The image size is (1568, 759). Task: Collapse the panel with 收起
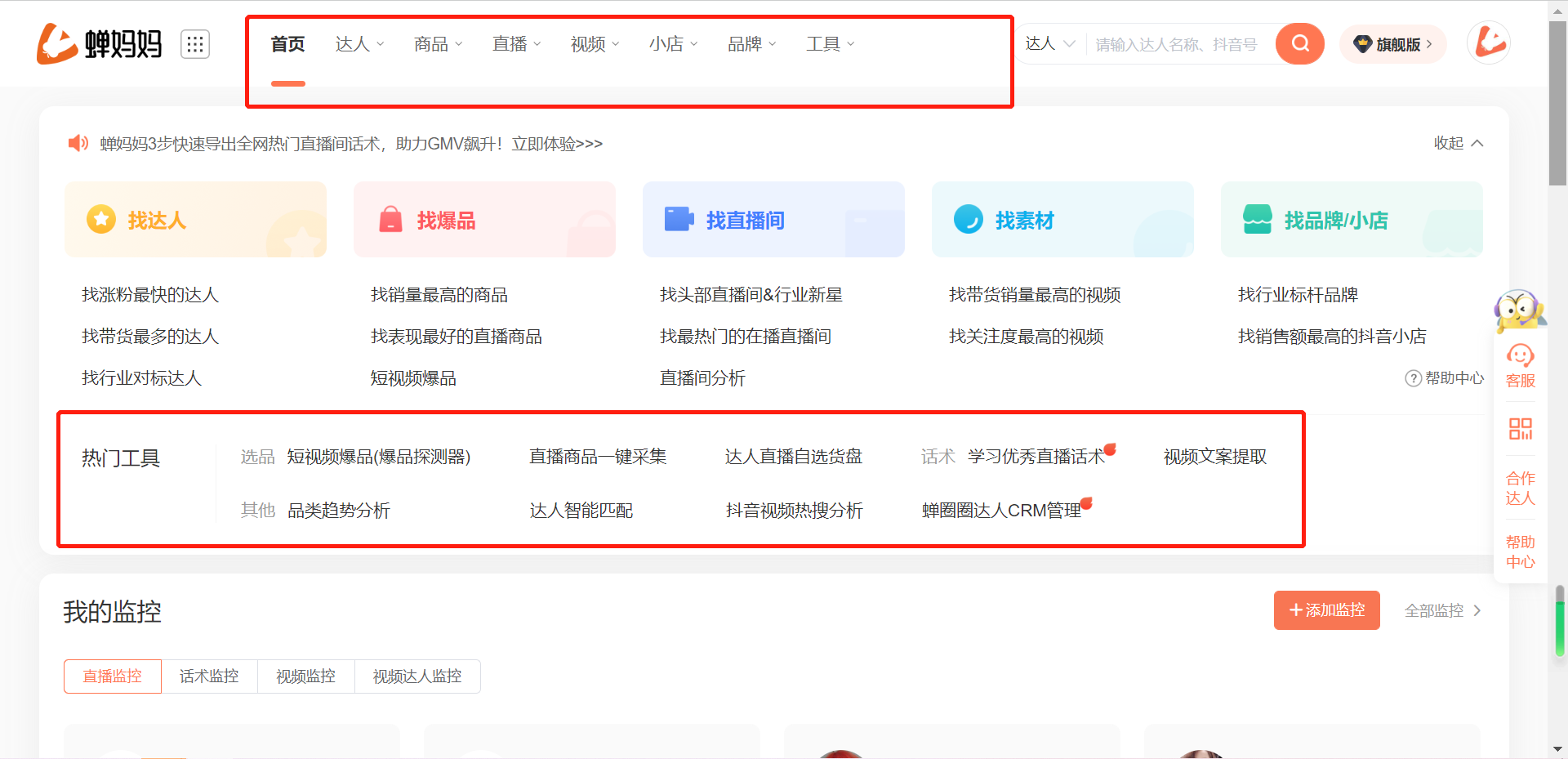coord(1459,143)
